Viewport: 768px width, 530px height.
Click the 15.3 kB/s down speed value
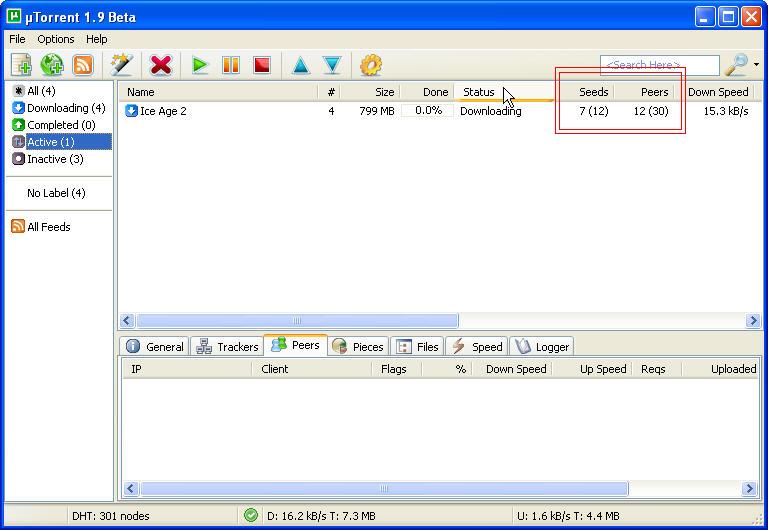pos(726,111)
